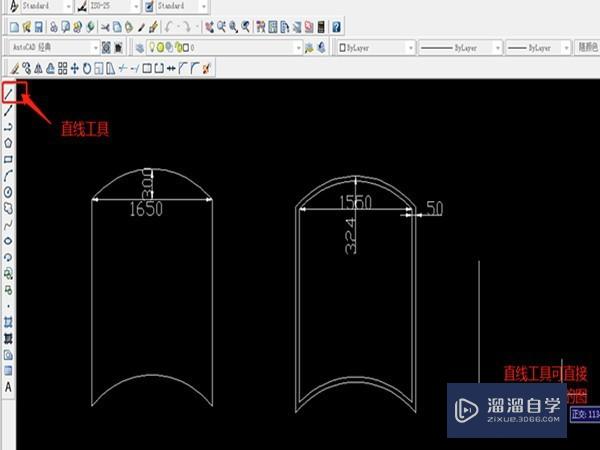Select the Polyline tool
The image size is (600, 450).
click(x=8, y=127)
